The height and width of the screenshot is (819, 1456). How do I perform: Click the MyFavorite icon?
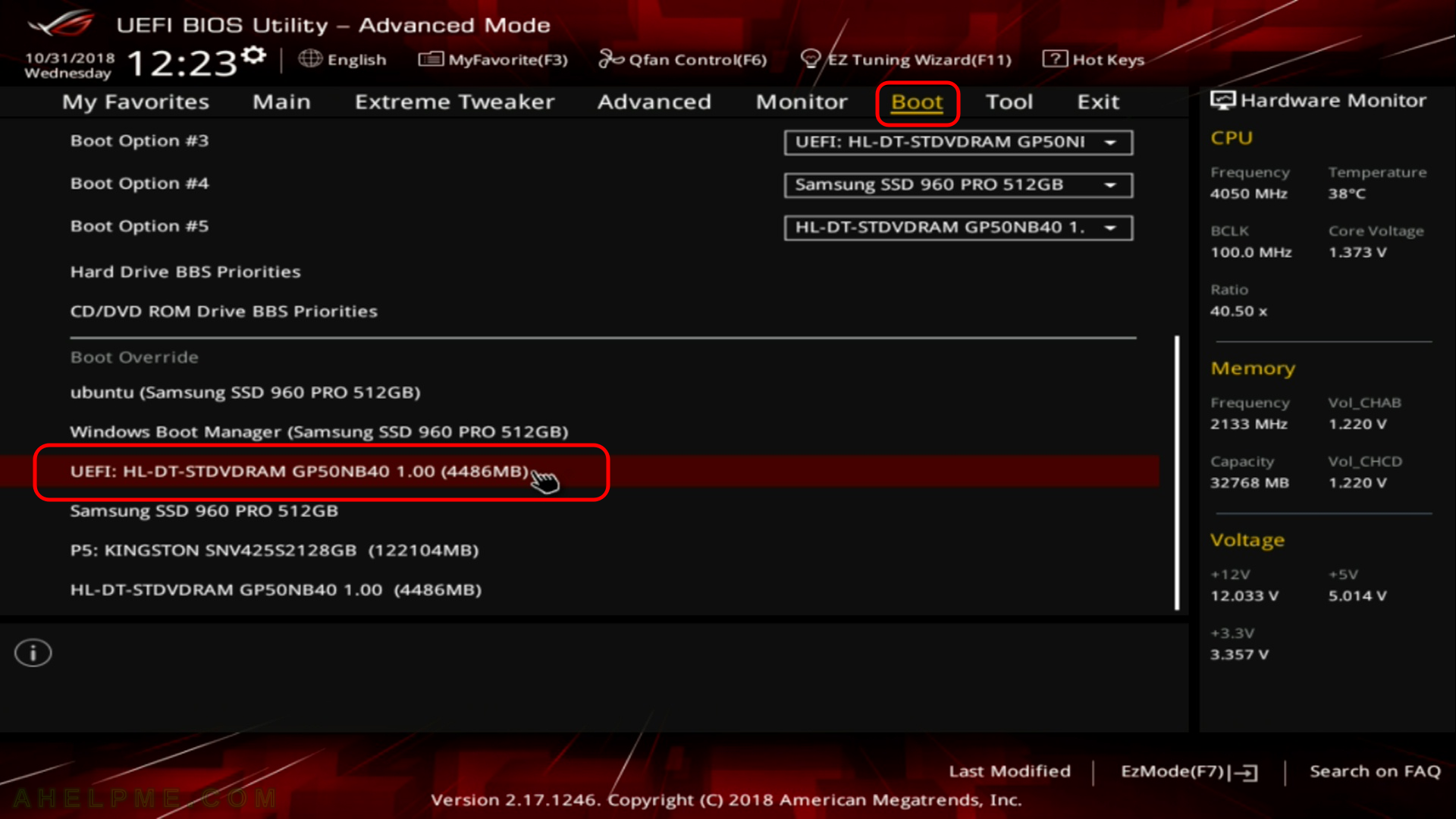coord(431,59)
